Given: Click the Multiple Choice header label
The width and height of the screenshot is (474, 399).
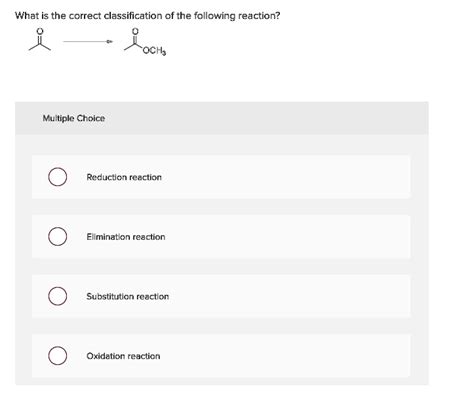Looking at the screenshot, I should click(x=74, y=118).
